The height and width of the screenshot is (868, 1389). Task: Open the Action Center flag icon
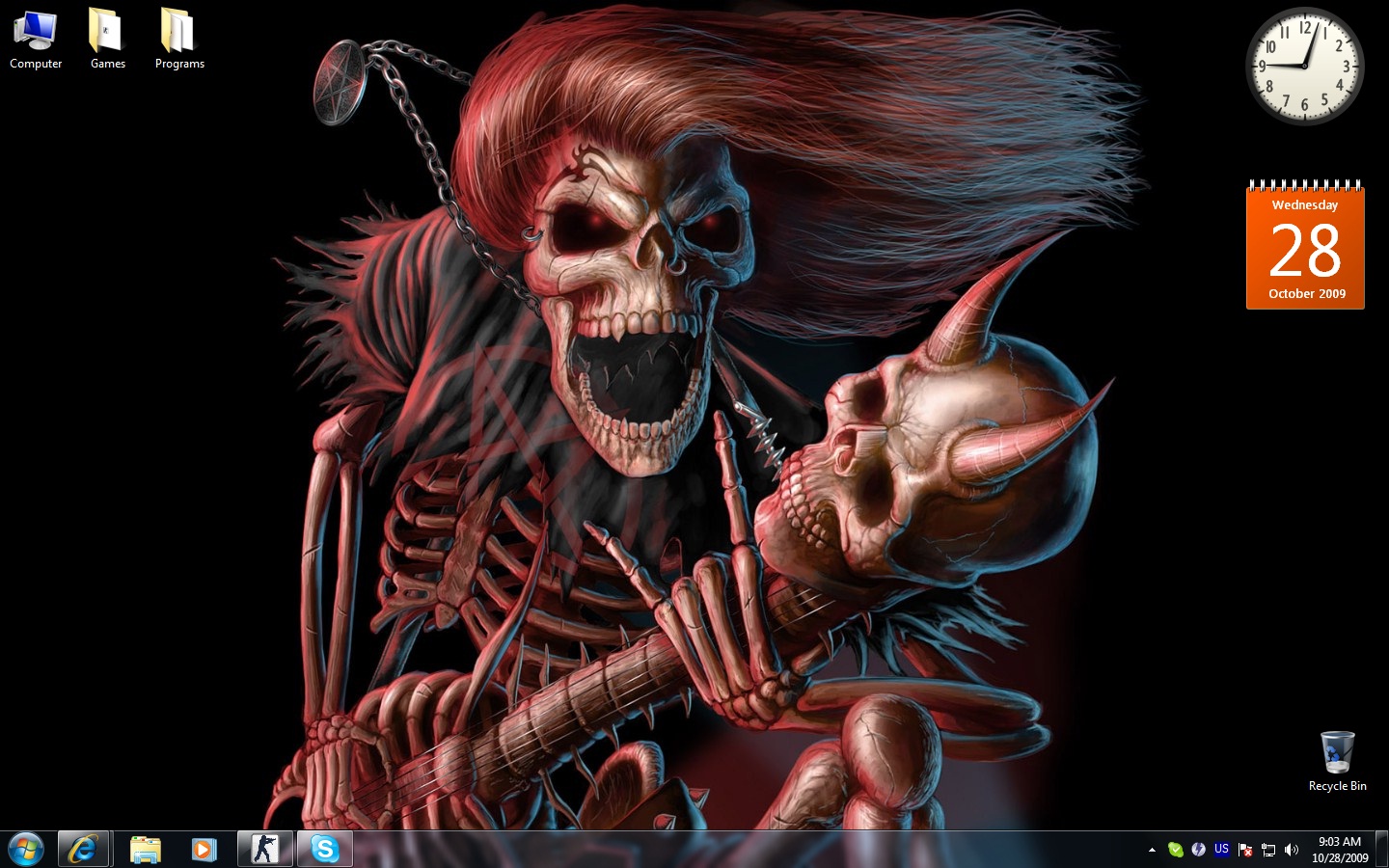click(x=1245, y=850)
